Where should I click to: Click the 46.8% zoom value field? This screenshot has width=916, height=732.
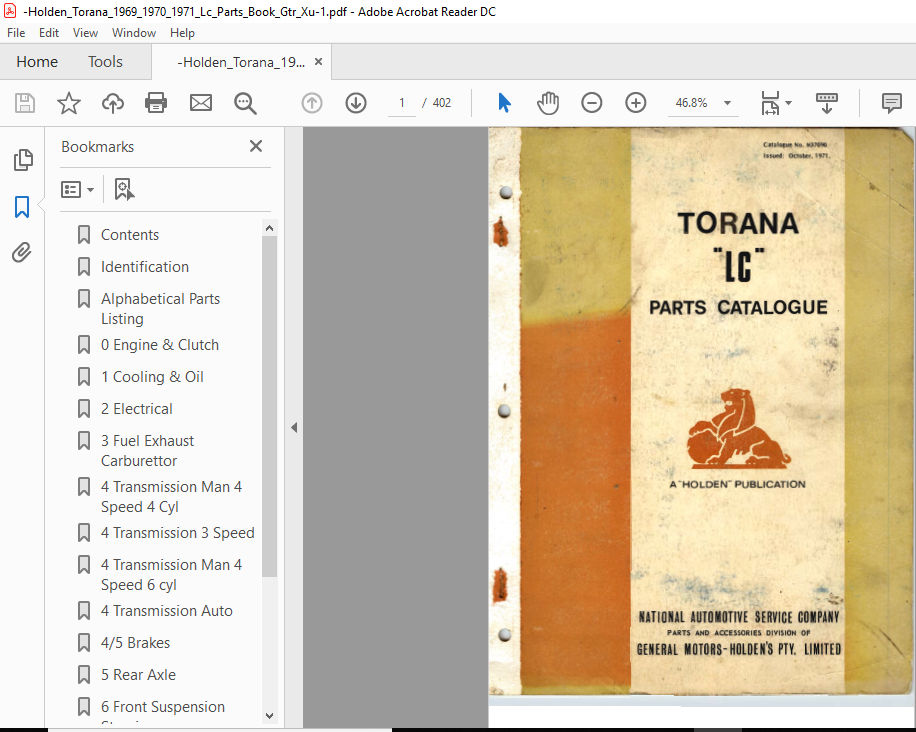692,103
